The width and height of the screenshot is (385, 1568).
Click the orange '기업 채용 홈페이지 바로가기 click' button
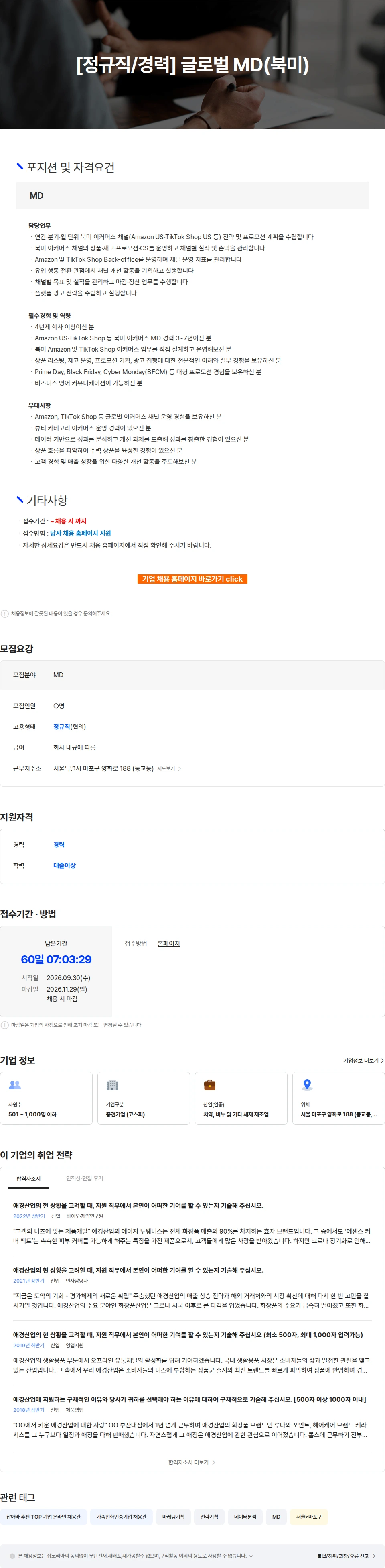[192, 579]
